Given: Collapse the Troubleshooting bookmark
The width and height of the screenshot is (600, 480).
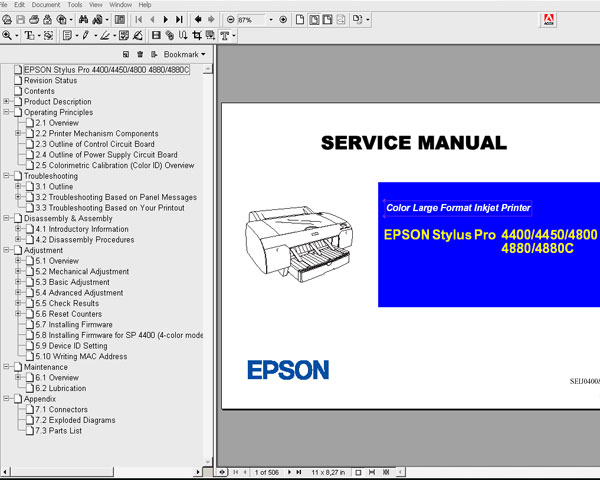Looking at the screenshot, I should (7, 176).
